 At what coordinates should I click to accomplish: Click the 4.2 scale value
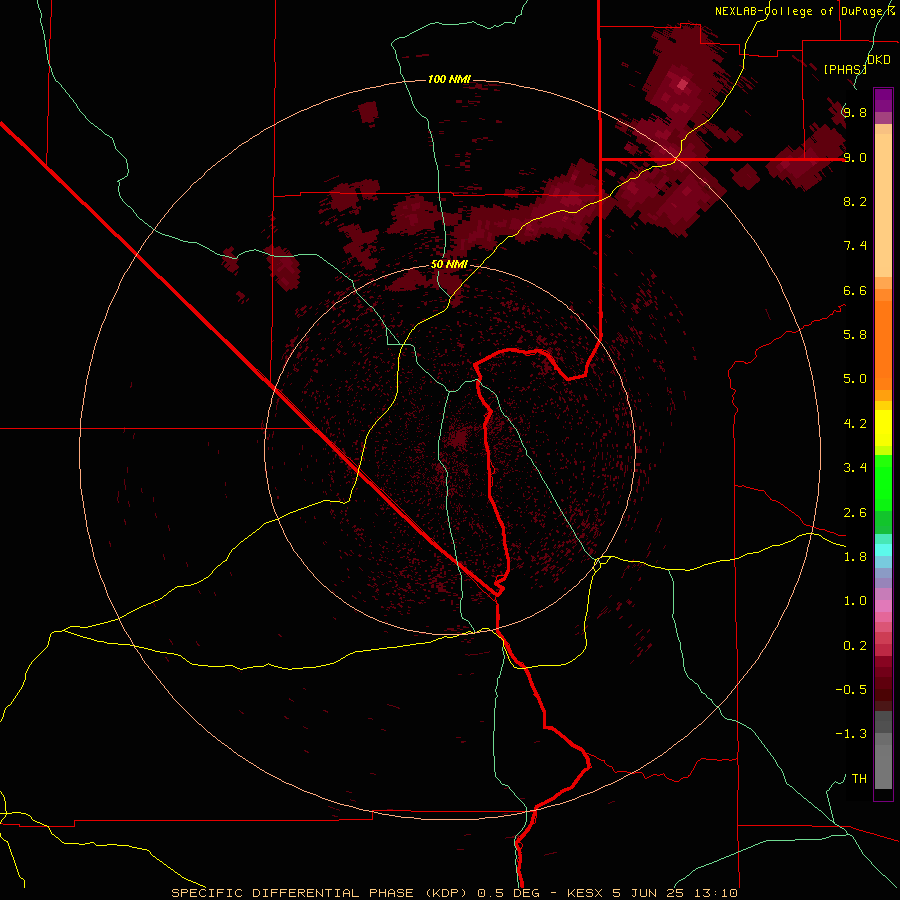(x=855, y=423)
